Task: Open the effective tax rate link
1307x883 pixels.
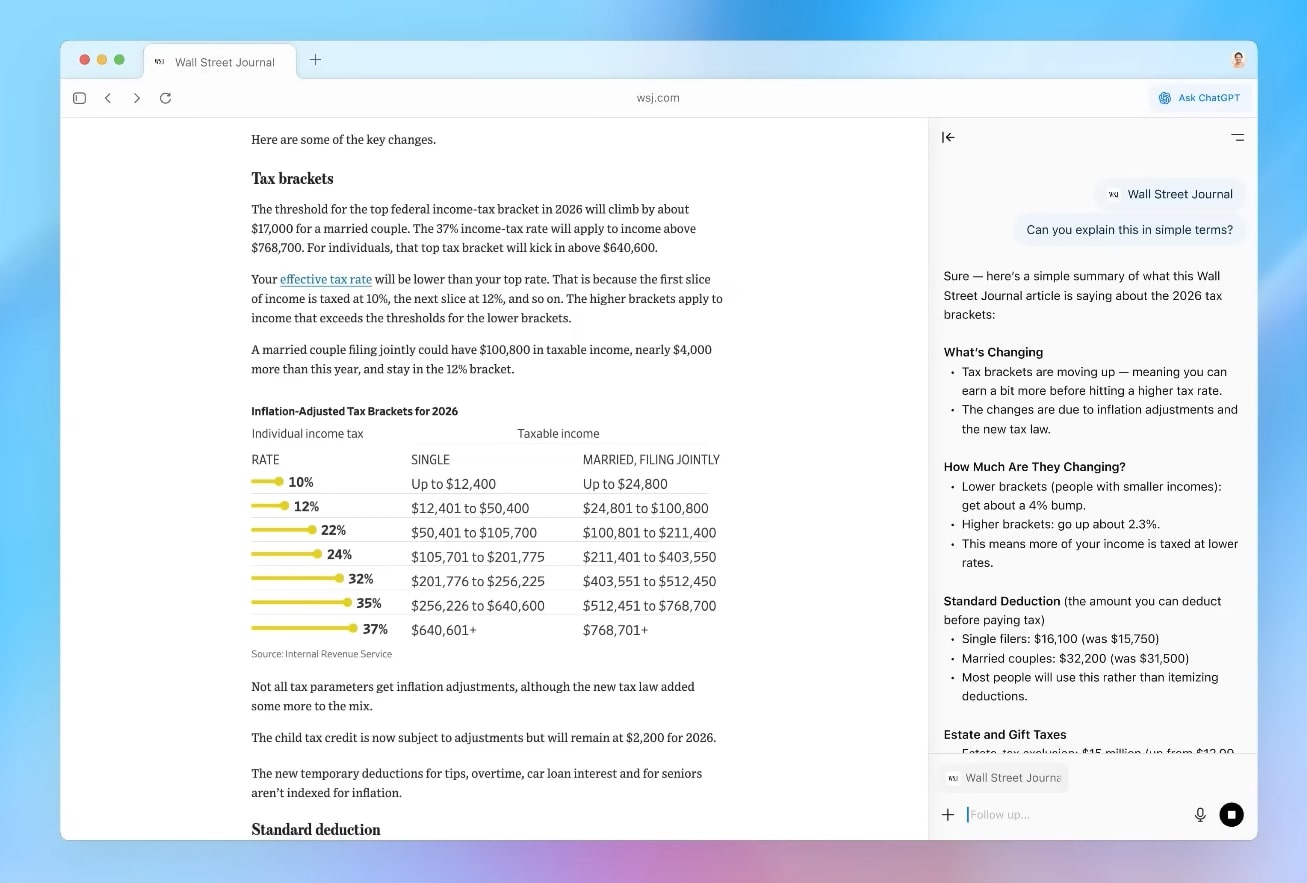Action: click(325, 280)
